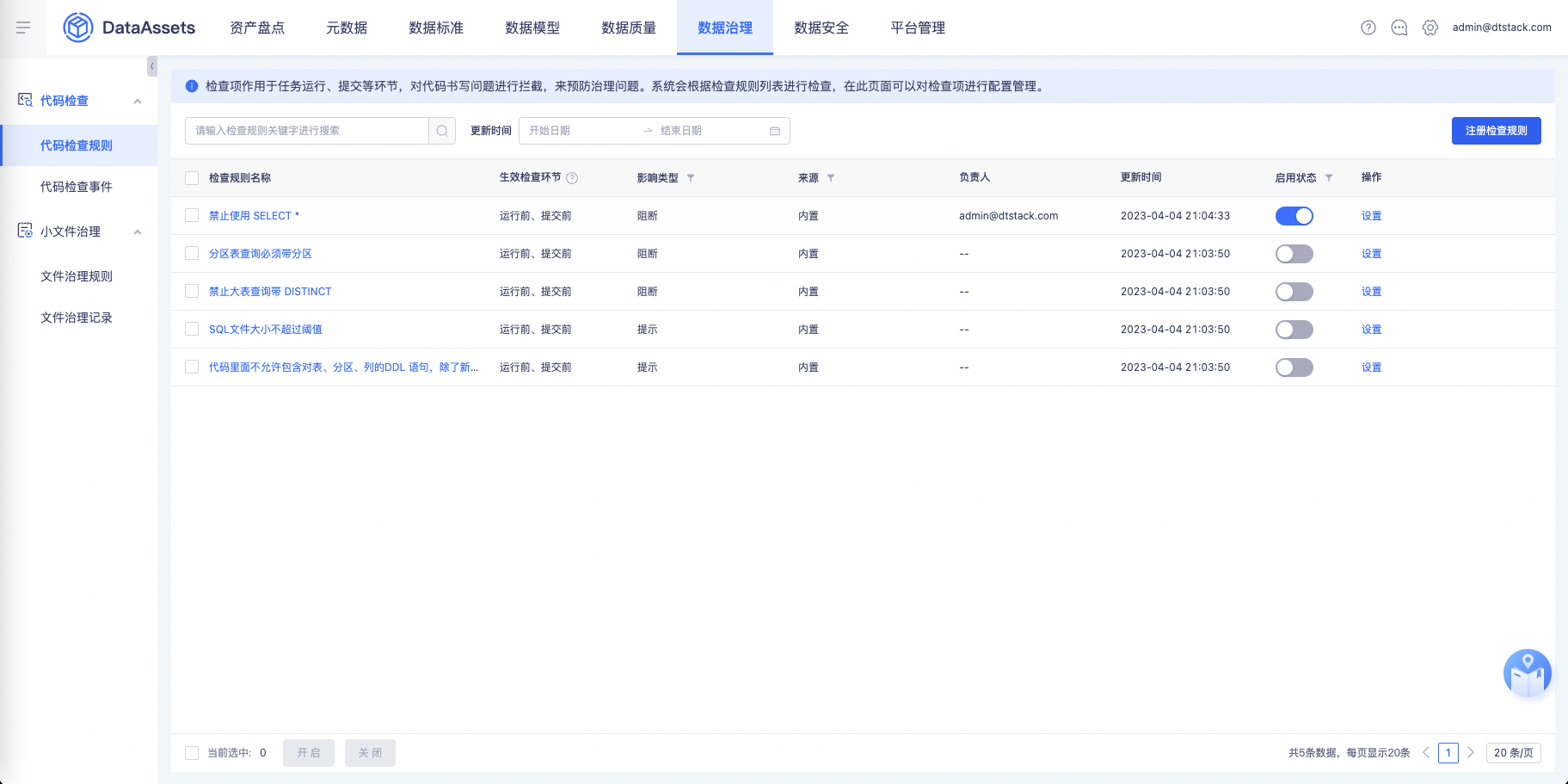
Task: Switch to the 平台管理 tab
Action: (918, 28)
